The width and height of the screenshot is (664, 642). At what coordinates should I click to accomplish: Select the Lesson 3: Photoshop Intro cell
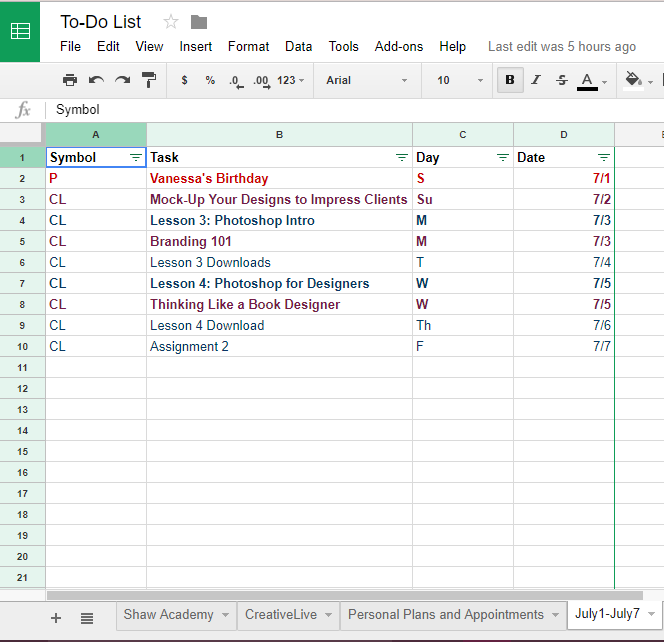[x=279, y=220]
